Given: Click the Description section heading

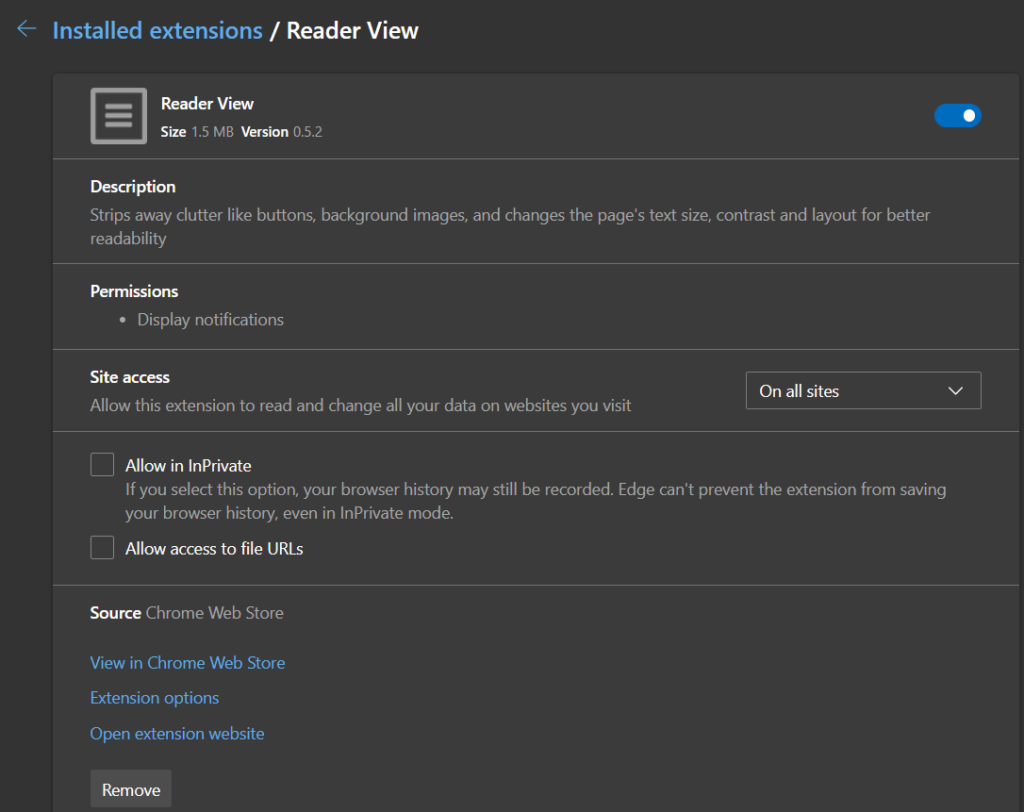Looking at the screenshot, I should pyautogui.click(x=132, y=186).
